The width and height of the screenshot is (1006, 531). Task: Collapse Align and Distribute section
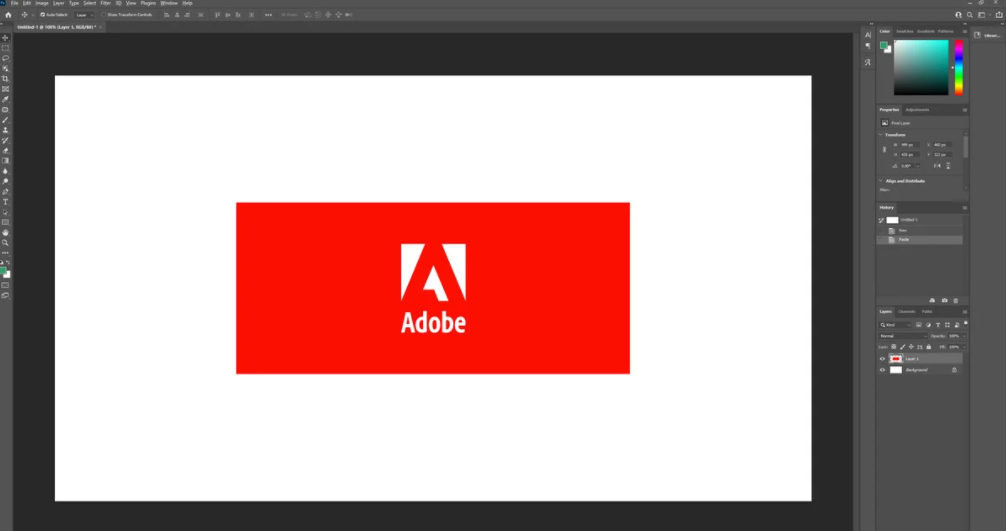(880, 181)
